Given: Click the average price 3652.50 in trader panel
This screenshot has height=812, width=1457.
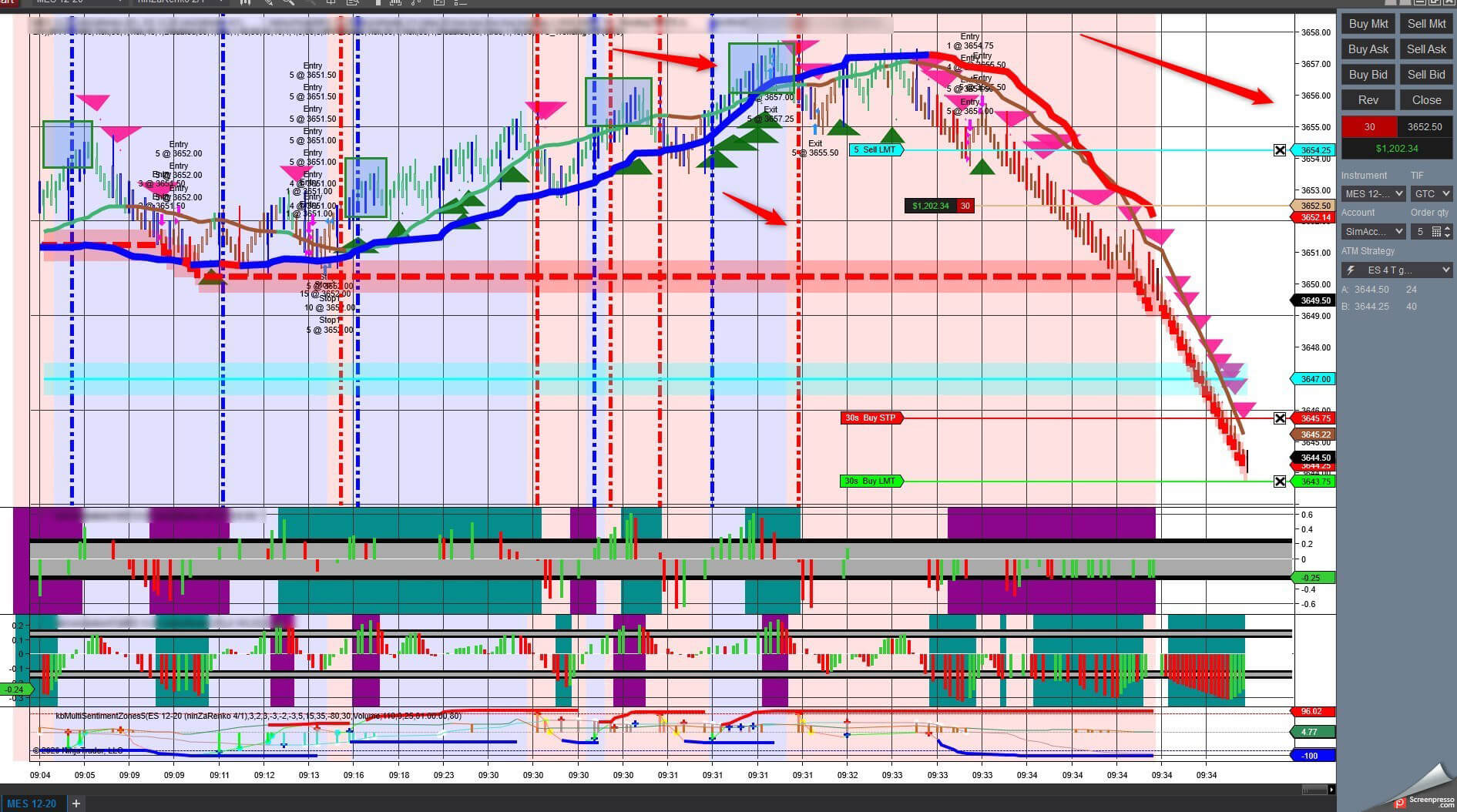Looking at the screenshot, I should coord(1425,127).
